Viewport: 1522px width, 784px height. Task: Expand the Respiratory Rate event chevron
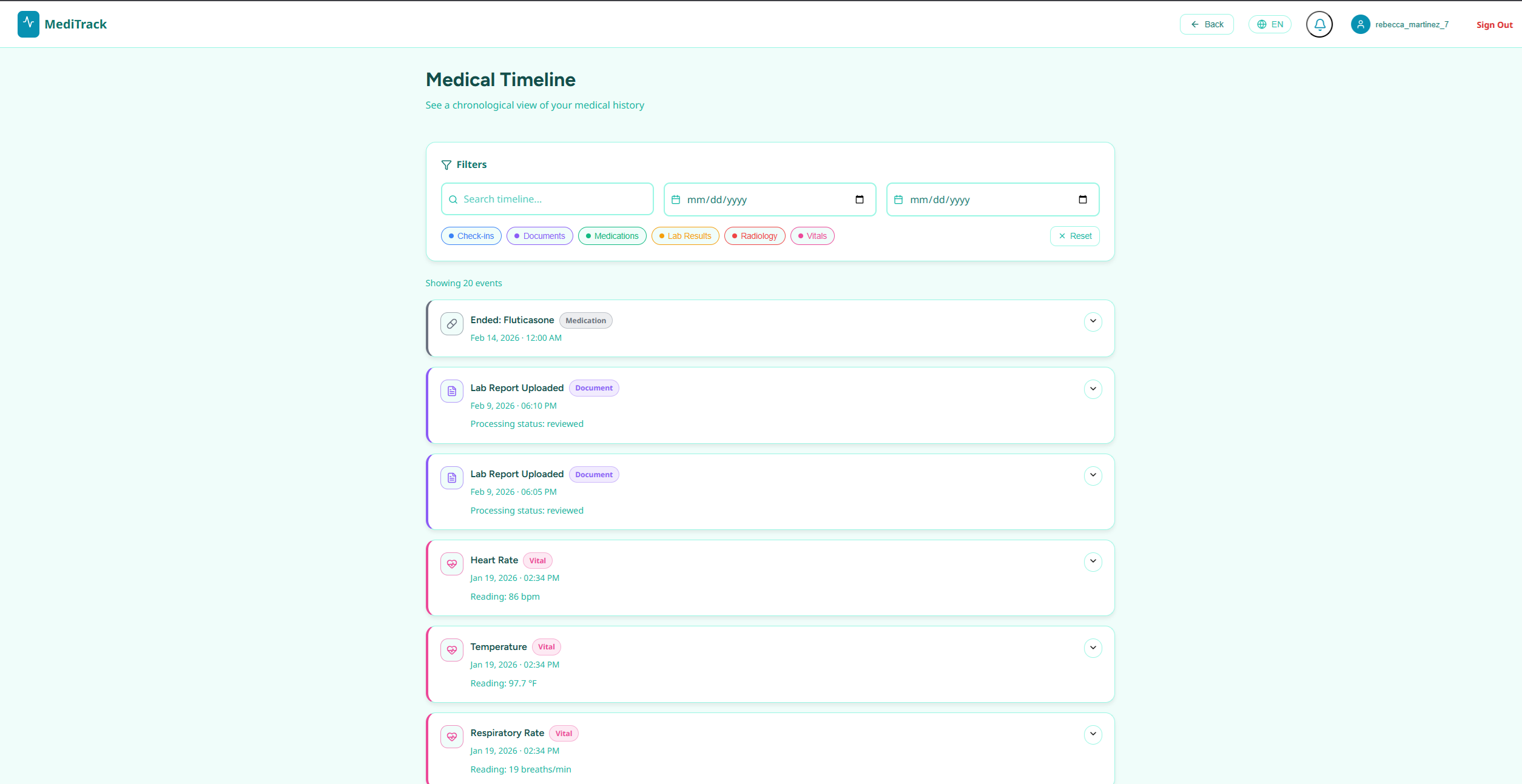[1093, 734]
